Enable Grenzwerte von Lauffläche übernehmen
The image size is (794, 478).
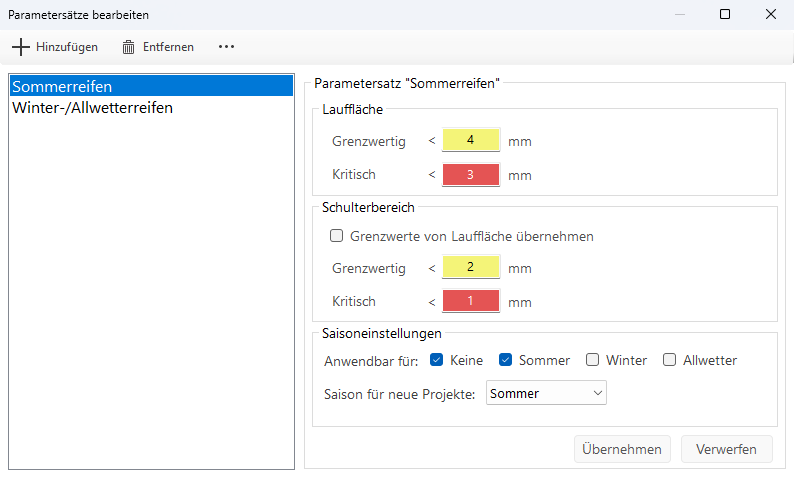pos(337,237)
